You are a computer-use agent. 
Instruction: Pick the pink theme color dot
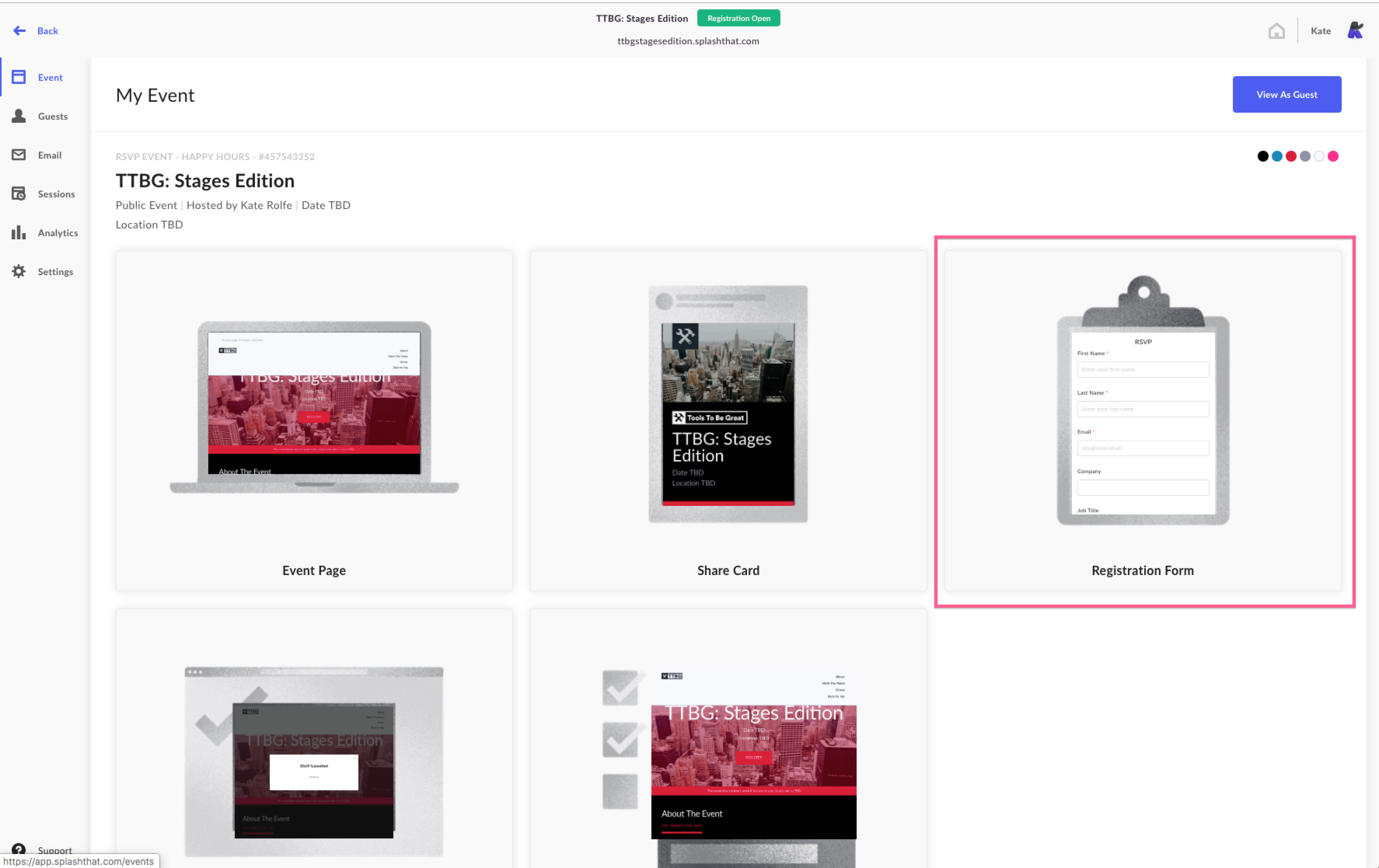tap(1333, 156)
